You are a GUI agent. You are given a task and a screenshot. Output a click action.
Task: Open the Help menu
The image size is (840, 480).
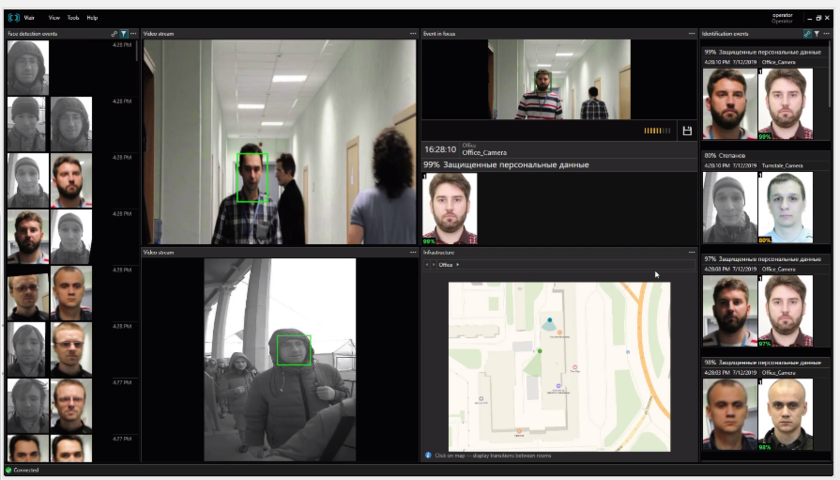92,18
